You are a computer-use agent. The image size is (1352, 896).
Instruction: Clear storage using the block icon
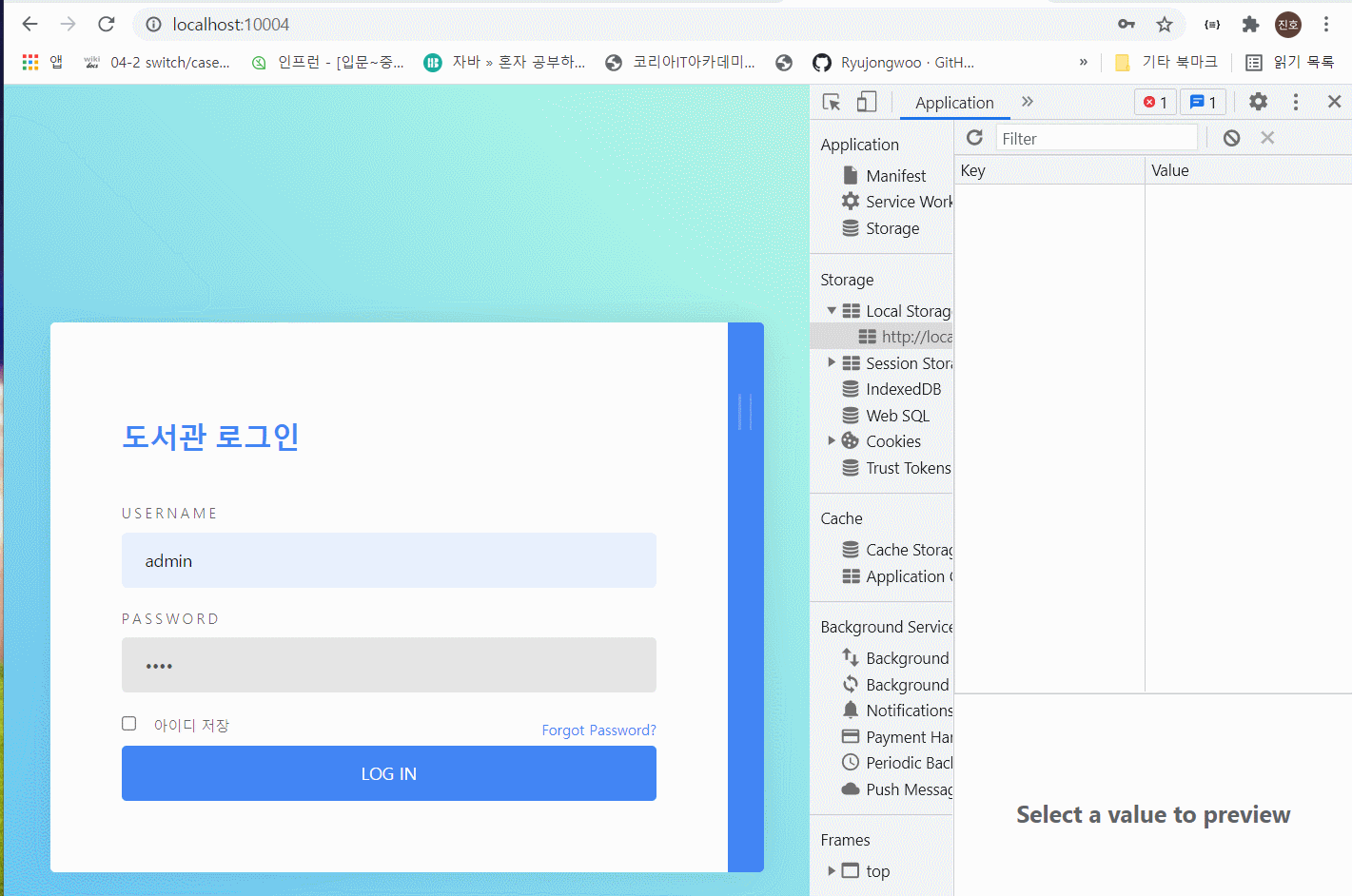pyautogui.click(x=1231, y=137)
